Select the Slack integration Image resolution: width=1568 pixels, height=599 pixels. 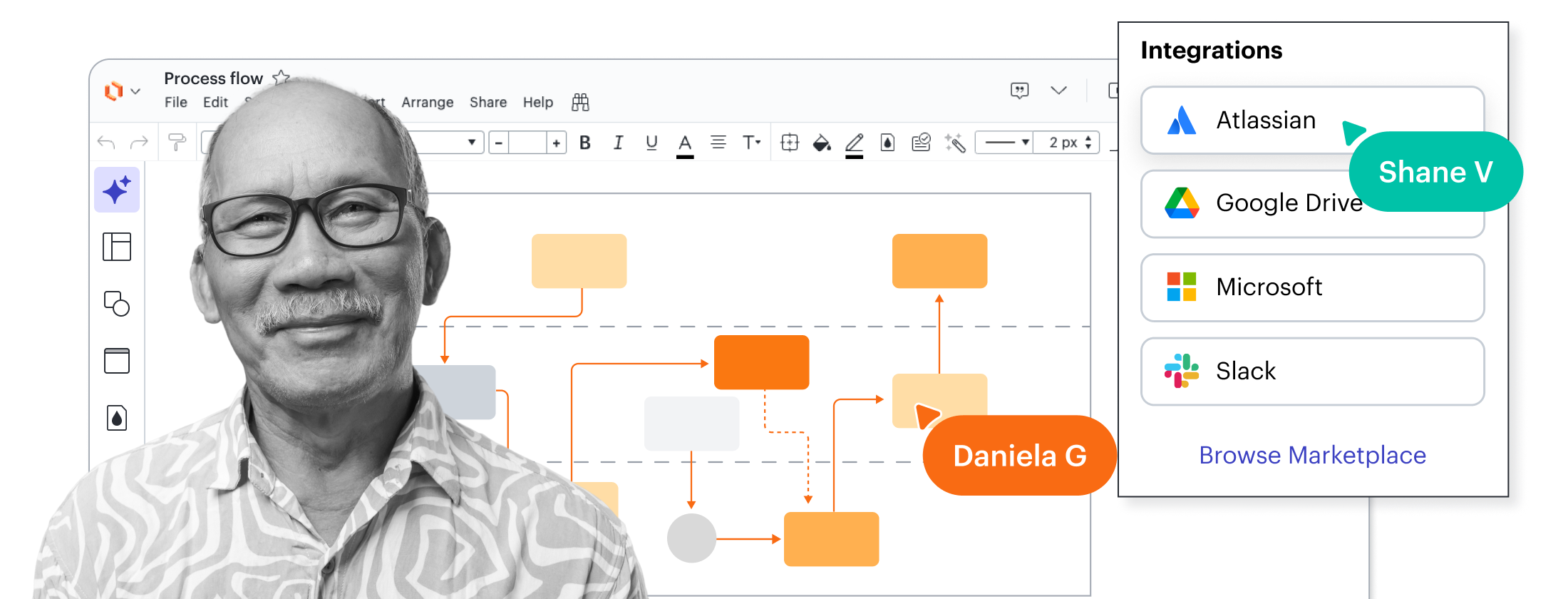[1312, 372]
